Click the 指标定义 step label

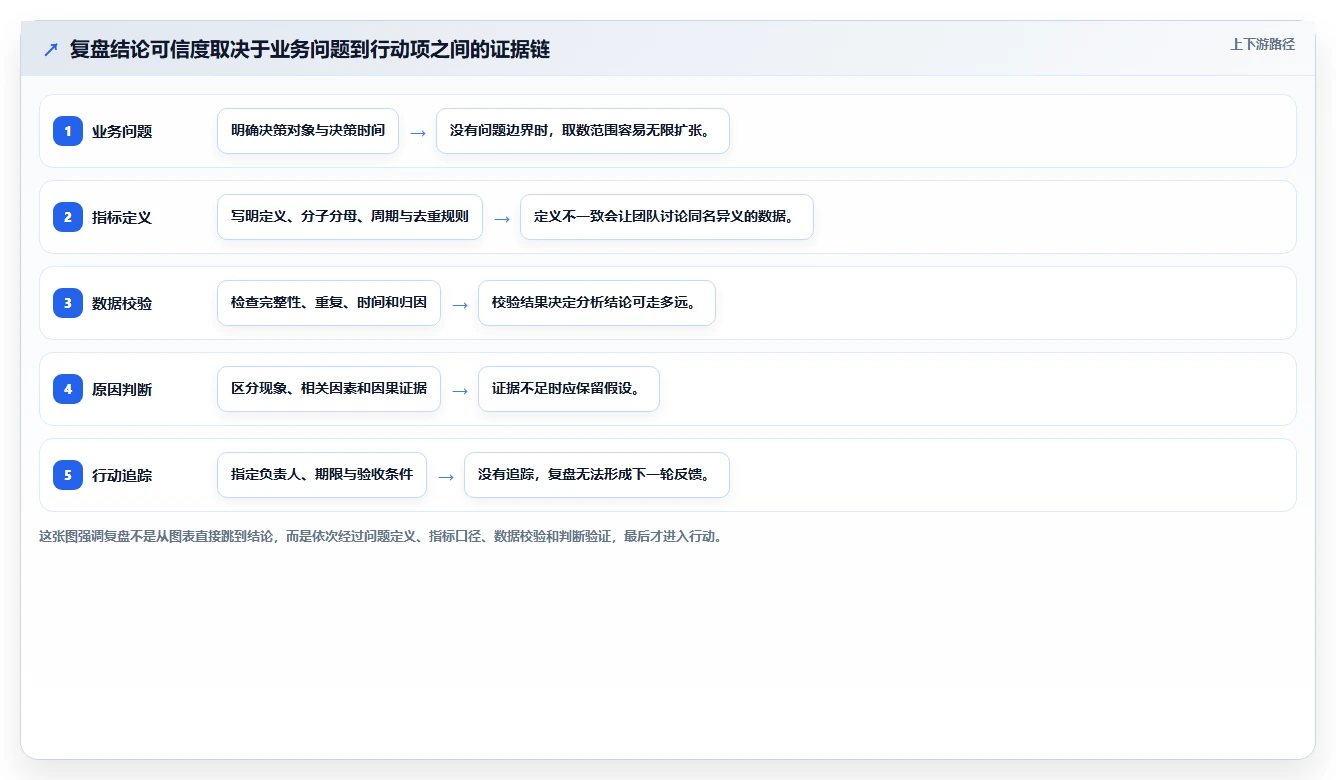pos(122,217)
